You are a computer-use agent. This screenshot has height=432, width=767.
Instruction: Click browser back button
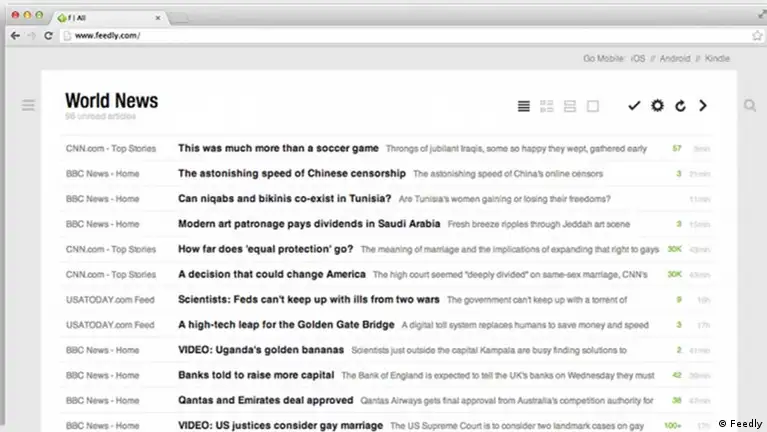(x=14, y=36)
